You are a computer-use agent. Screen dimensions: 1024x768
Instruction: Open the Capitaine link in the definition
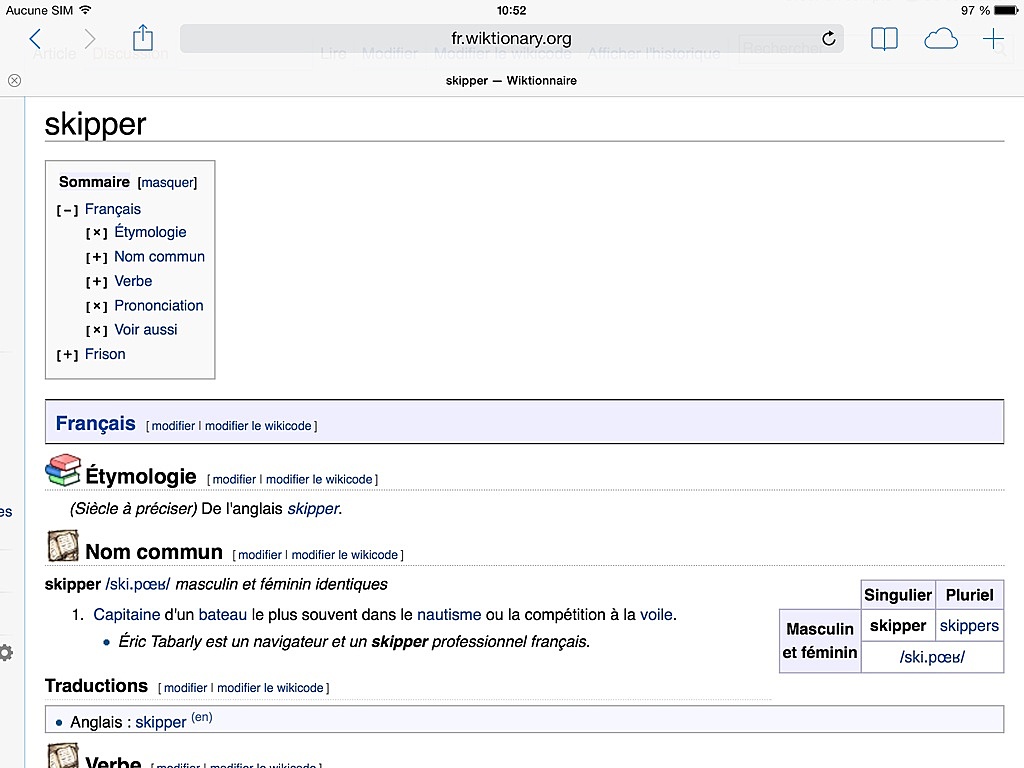[127, 615]
